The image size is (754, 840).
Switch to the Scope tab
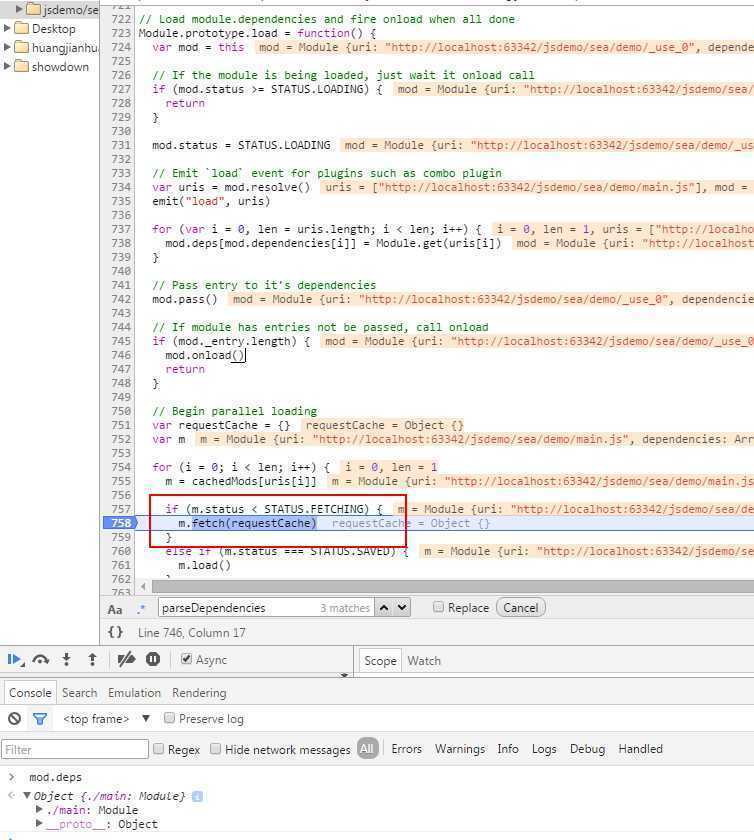pos(380,661)
